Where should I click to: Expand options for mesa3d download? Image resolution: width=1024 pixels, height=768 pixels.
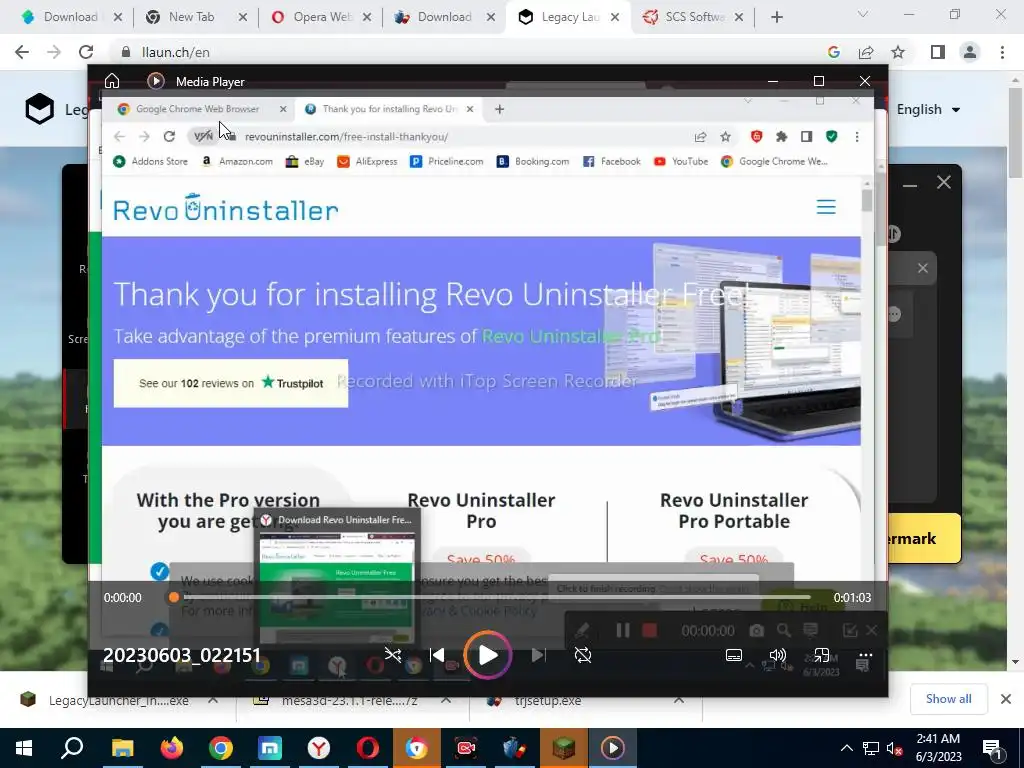(445, 699)
